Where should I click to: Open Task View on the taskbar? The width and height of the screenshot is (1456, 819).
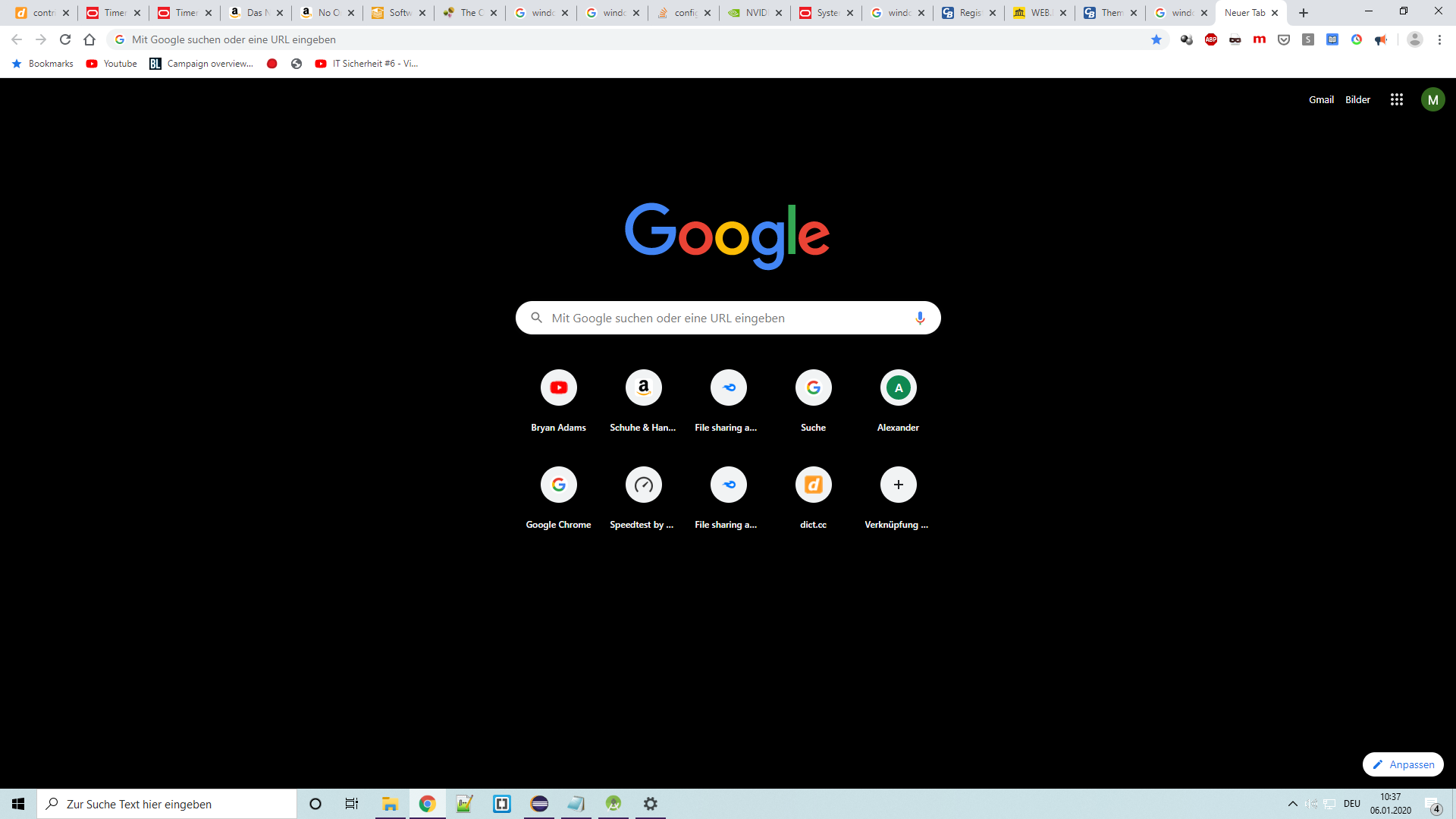click(x=352, y=804)
